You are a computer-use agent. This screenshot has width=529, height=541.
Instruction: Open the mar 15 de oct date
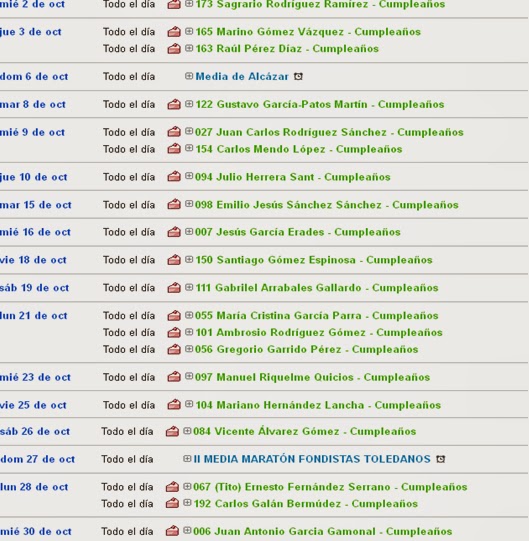(36, 205)
